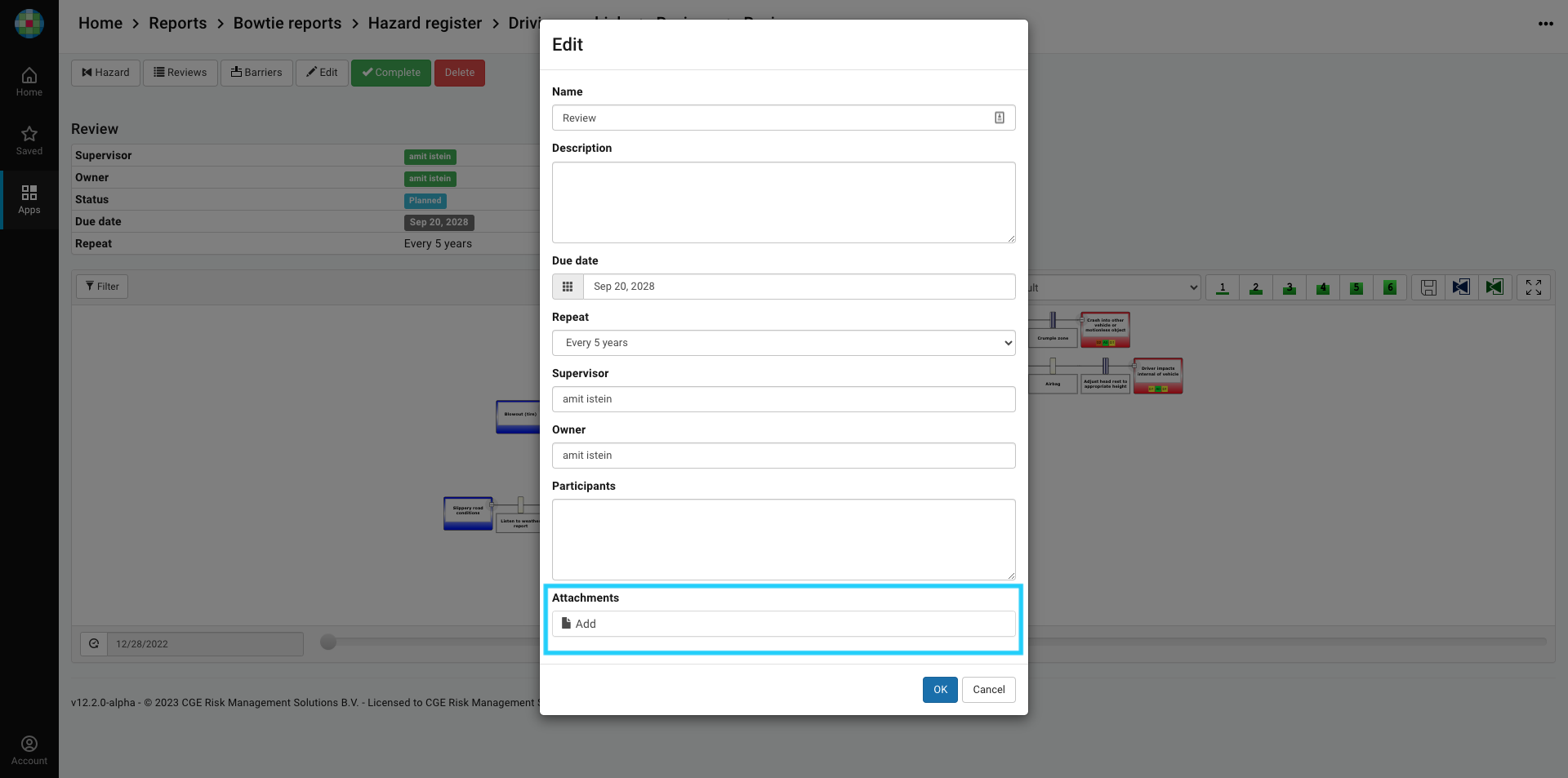Click the green bowtie icon in diagram toolbar
Viewport: 1568px width, 778px height.
tap(1494, 287)
